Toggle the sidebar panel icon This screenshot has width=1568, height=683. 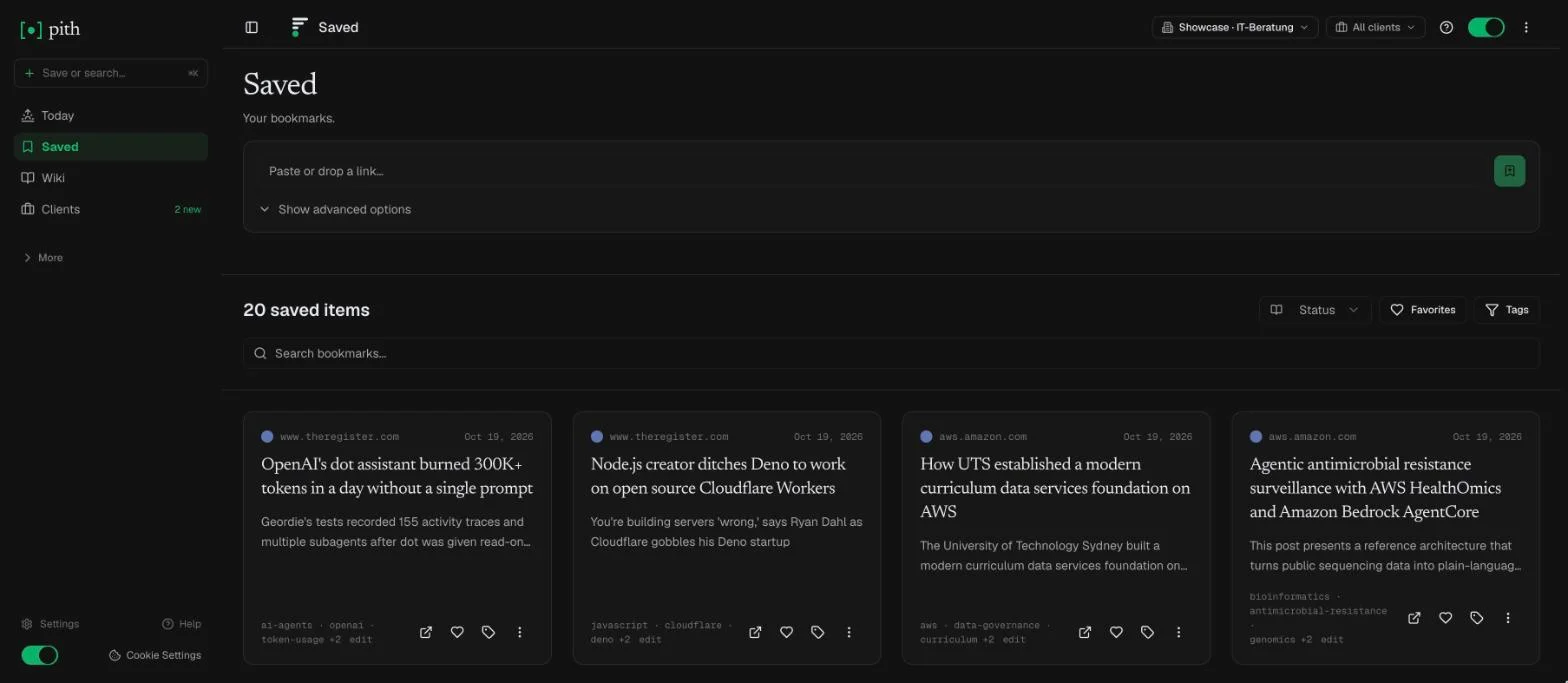click(252, 27)
